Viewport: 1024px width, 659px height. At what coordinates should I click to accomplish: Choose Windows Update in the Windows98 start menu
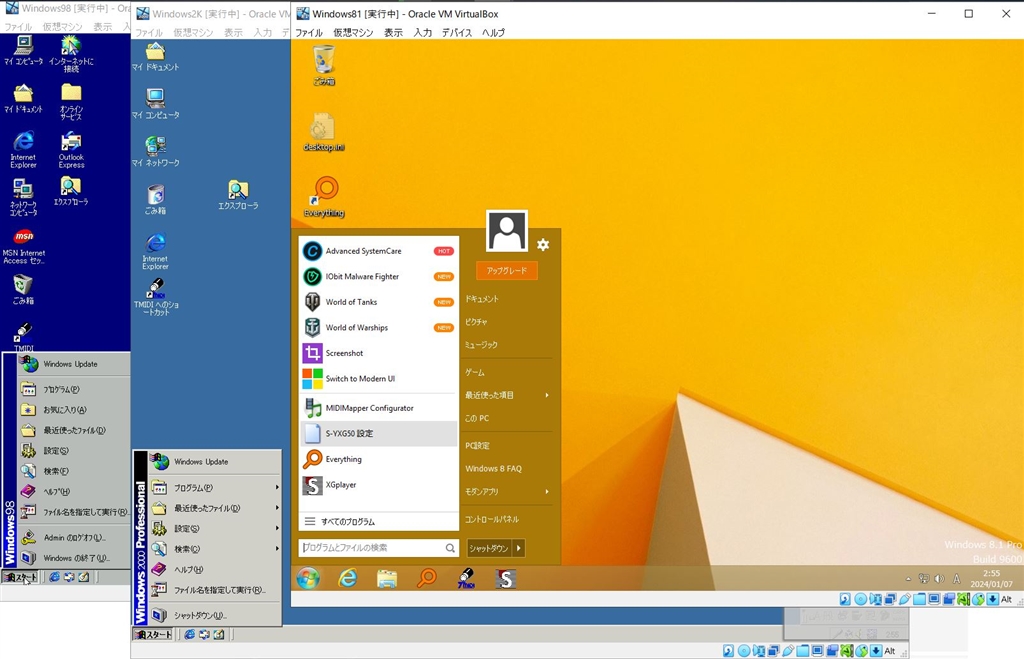coord(74,364)
